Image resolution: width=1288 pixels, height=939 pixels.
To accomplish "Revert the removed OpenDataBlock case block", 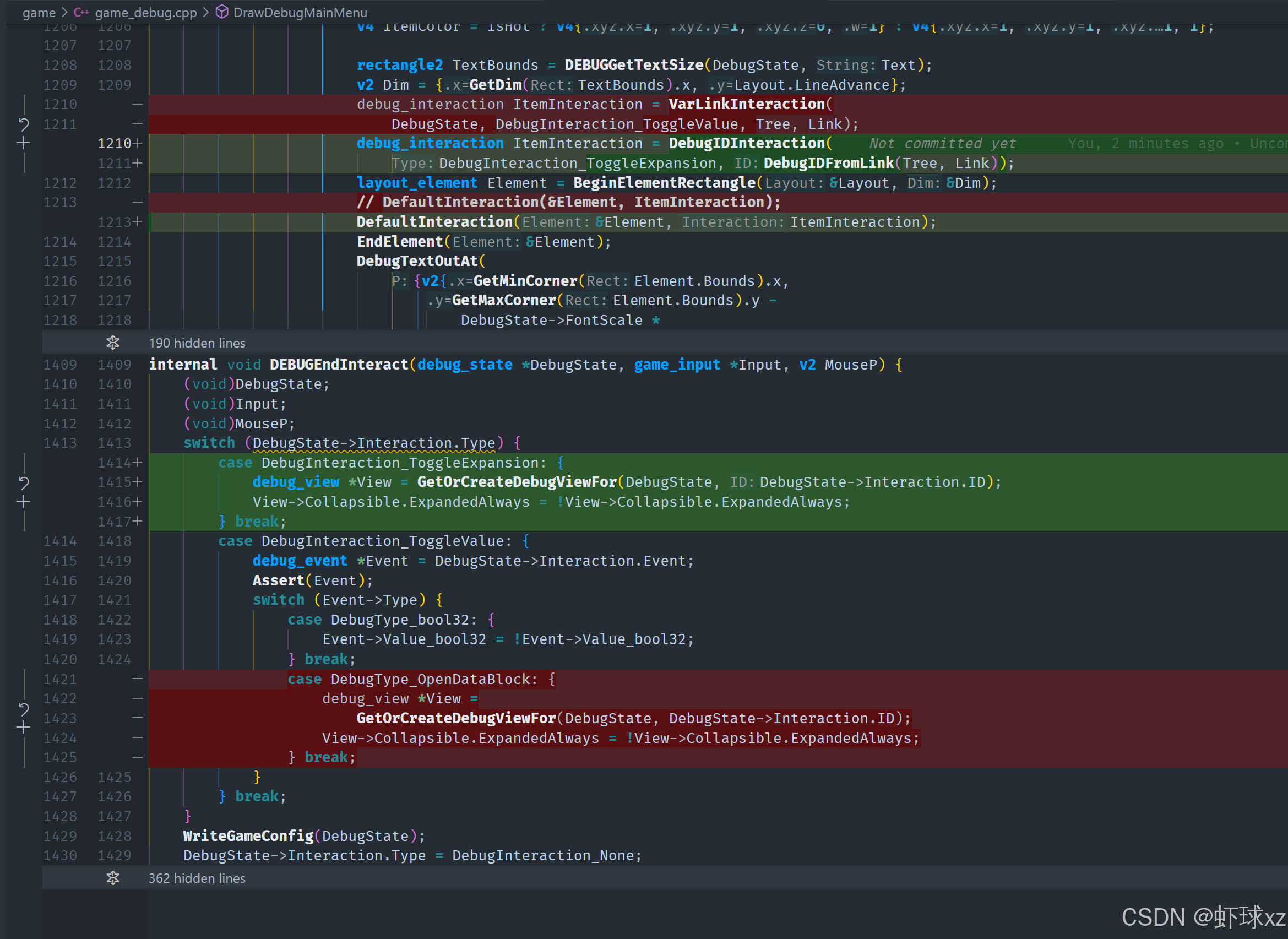I will (x=23, y=709).
